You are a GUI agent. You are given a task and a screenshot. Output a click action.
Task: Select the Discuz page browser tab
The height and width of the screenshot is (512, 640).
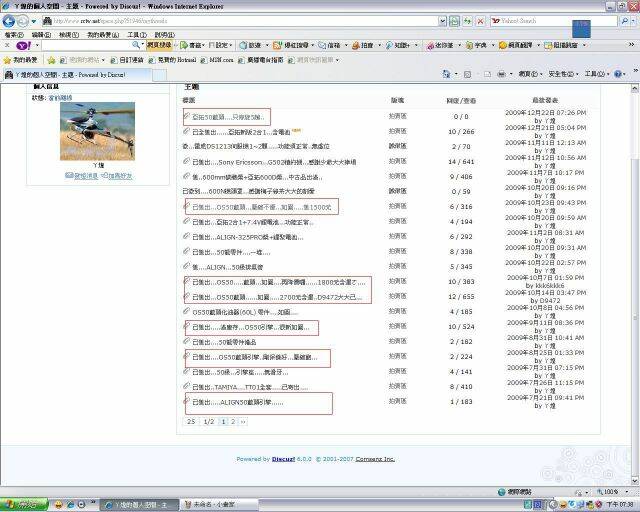[78, 75]
